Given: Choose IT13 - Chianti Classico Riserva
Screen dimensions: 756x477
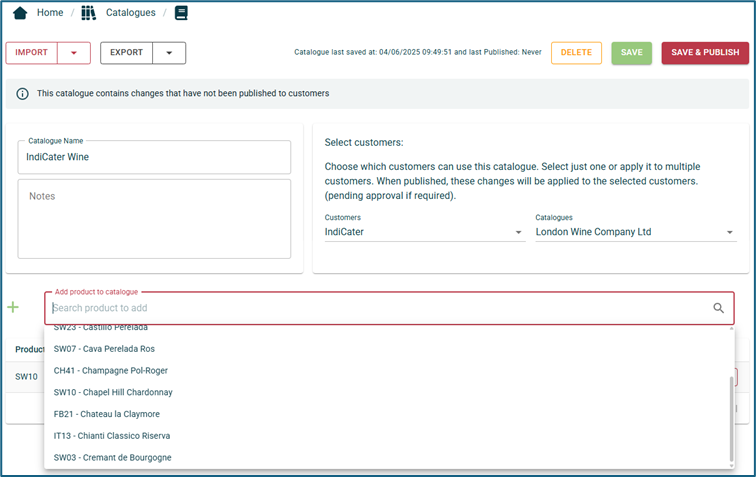Looking at the screenshot, I should [389, 436].
